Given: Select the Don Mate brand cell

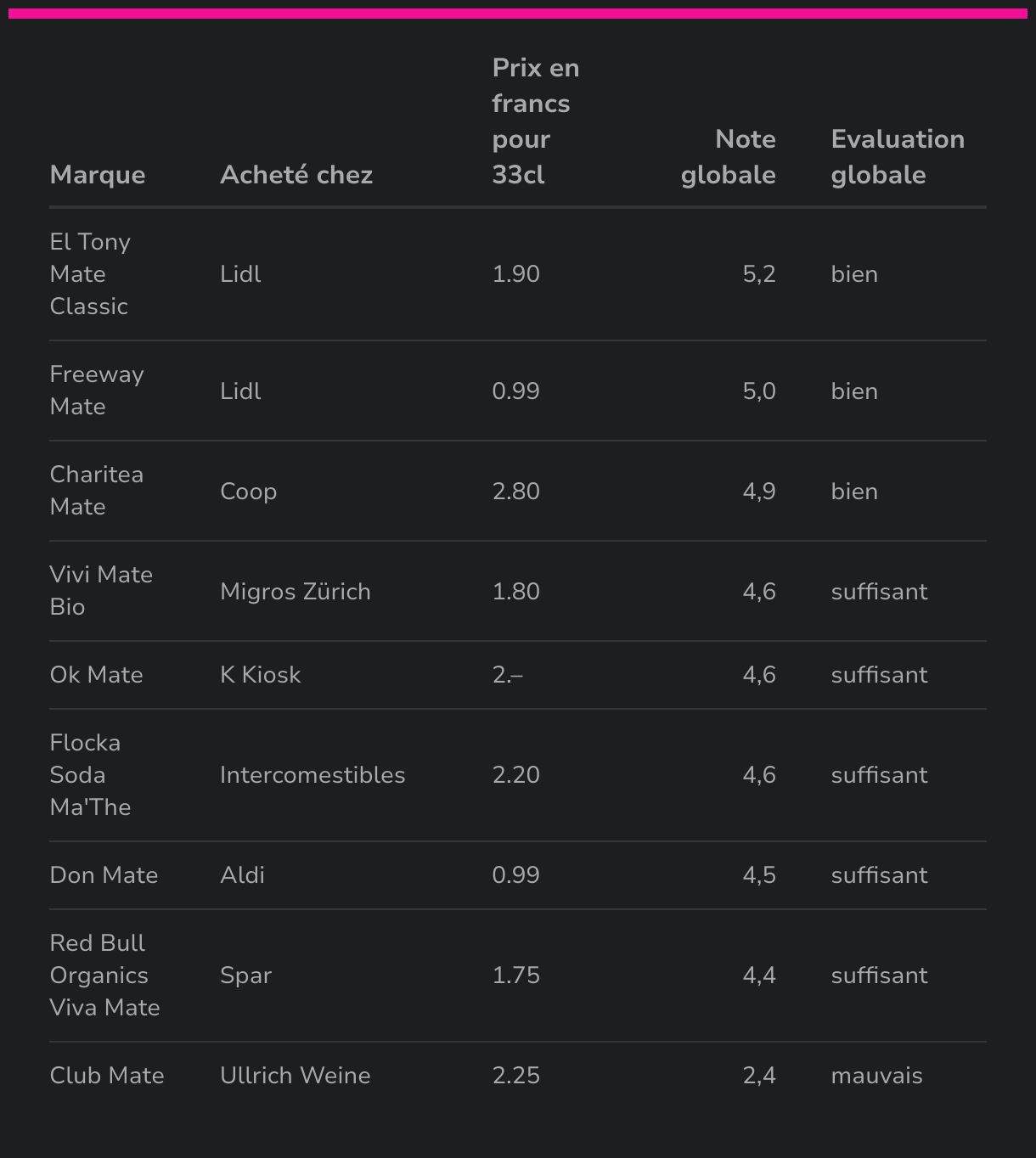Looking at the screenshot, I should click(104, 875).
